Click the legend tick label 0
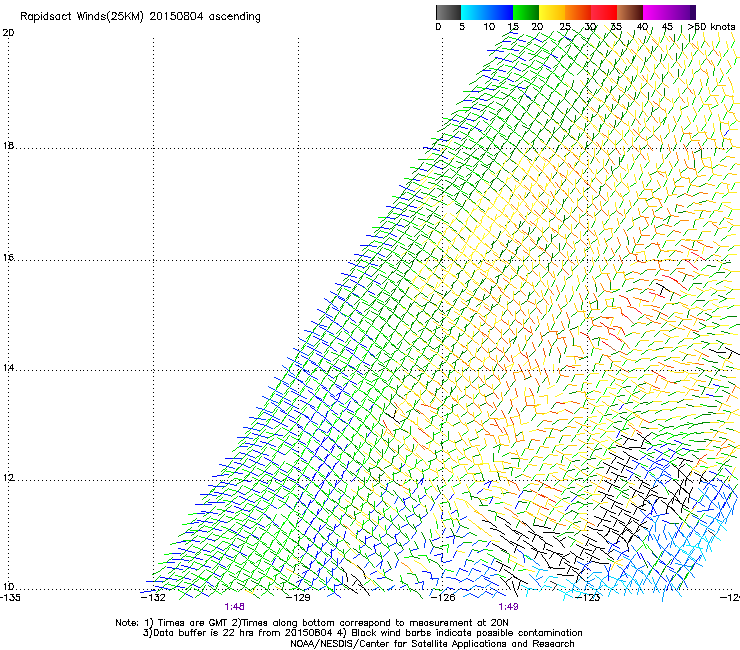 click(438, 27)
